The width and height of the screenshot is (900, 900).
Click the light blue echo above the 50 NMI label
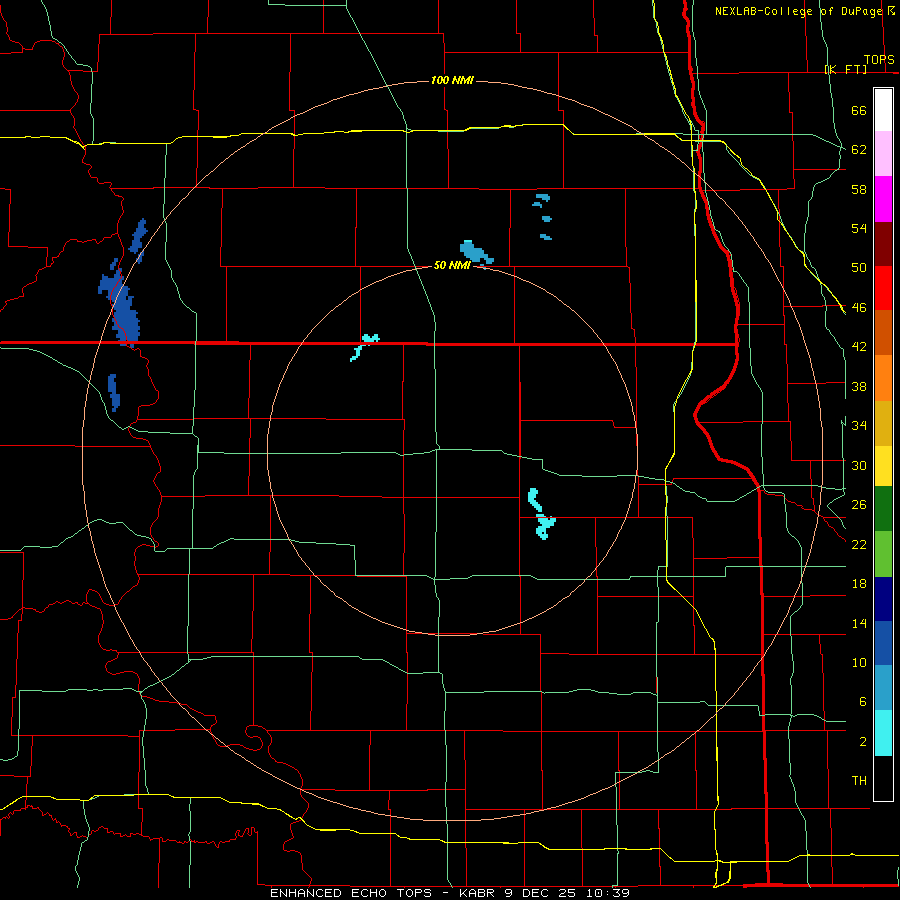[476, 252]
